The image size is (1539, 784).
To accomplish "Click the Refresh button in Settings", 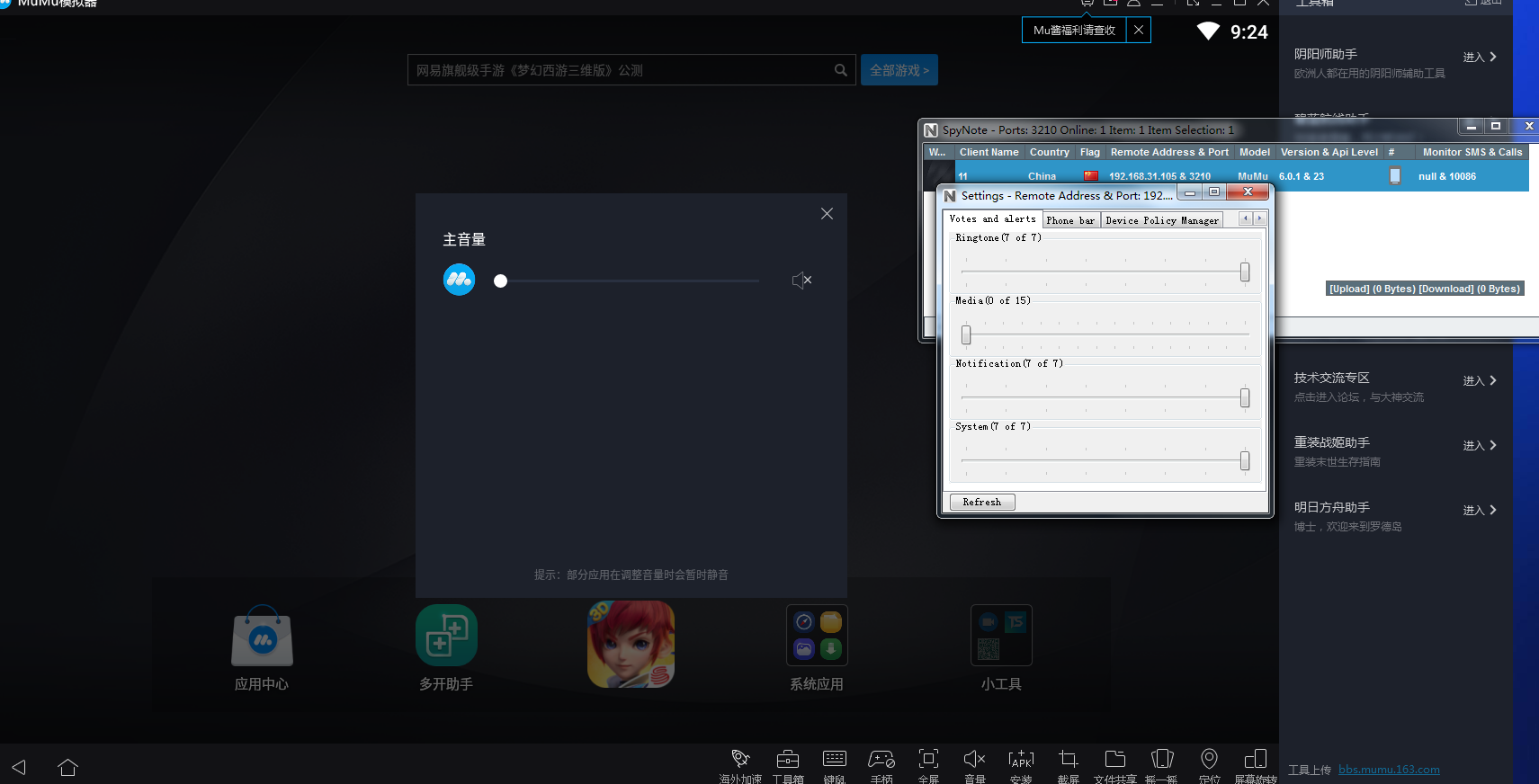I will pyautogui.click(x=982, y=502).
